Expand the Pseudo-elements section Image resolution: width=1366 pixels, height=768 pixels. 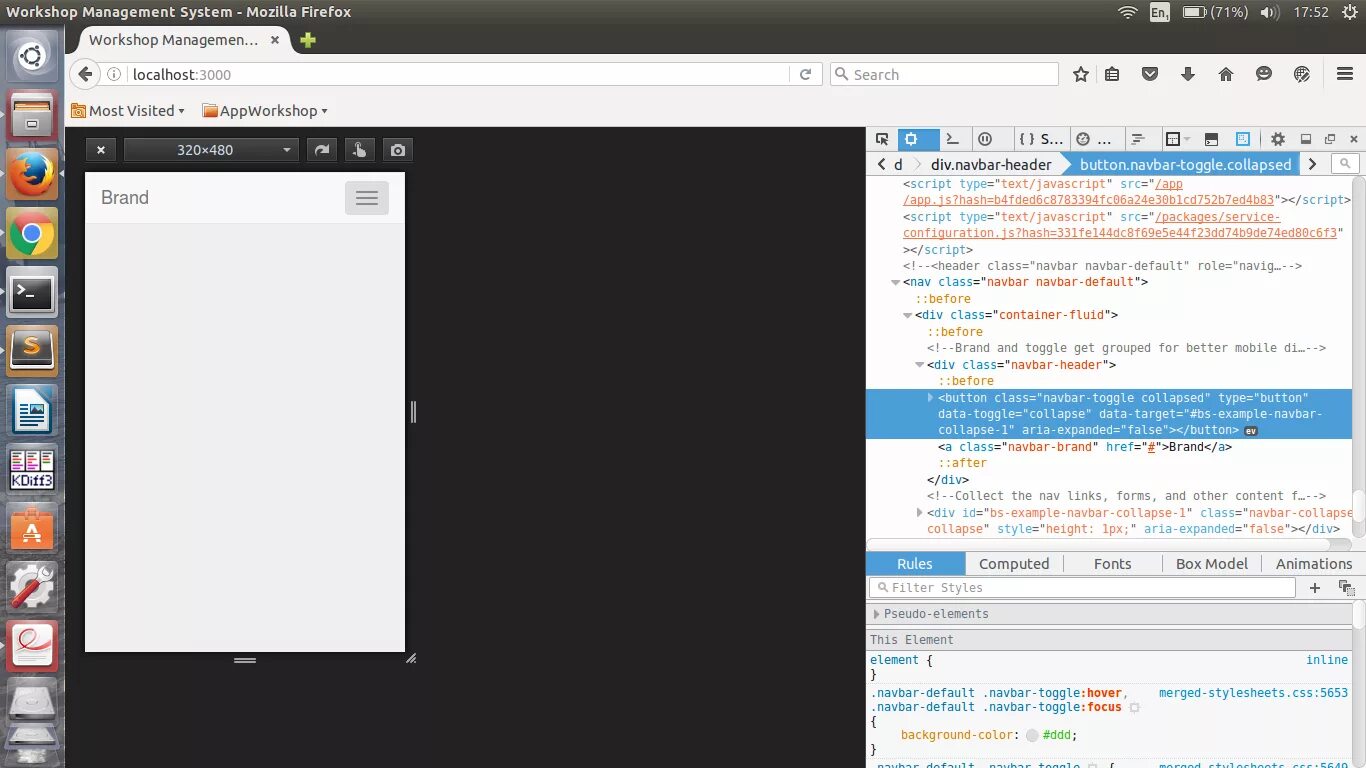pyautogui.click(x=877, y=614)
